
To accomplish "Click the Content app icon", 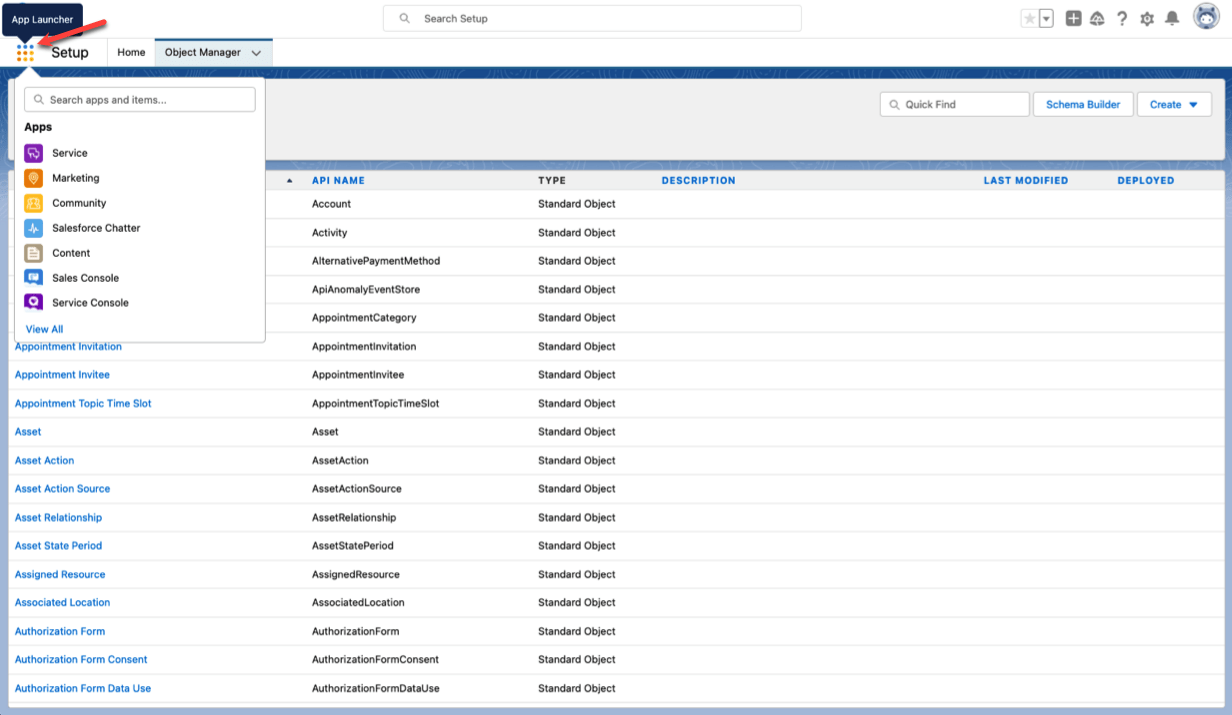I will click(x=34, y=253).
